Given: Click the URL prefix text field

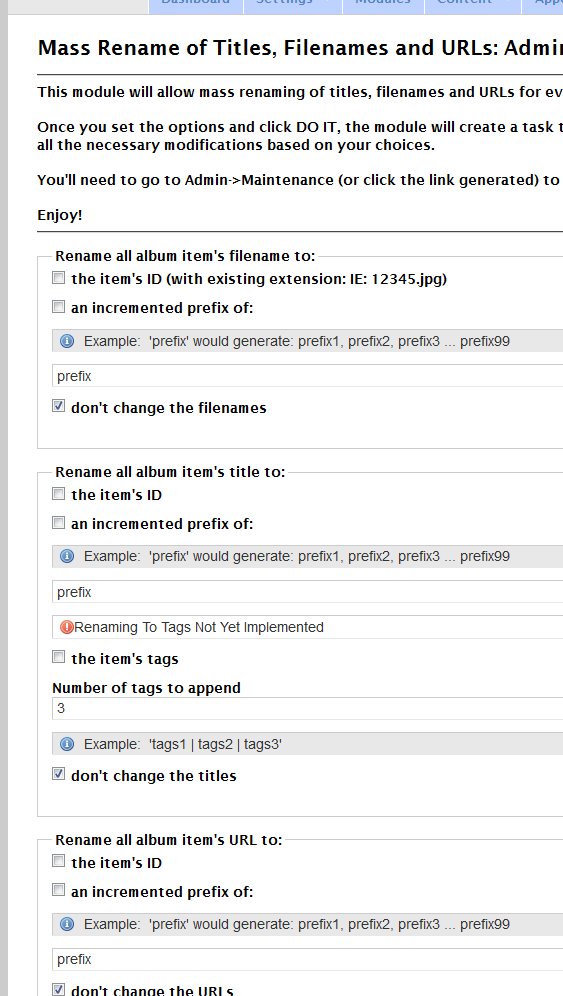Looking at the screenshot, I should tap(308, 959).
